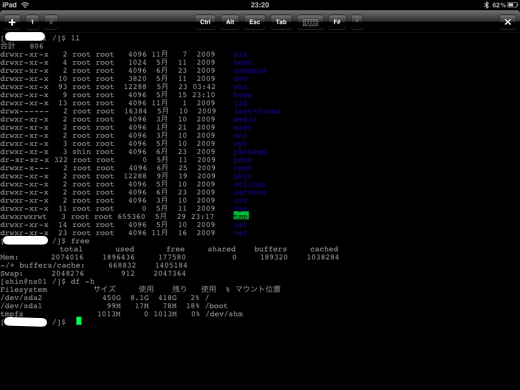Image resolution: width=520 pixels, height=390 pixels.
Task: Click the 'service' directory name
Action: 250,192
